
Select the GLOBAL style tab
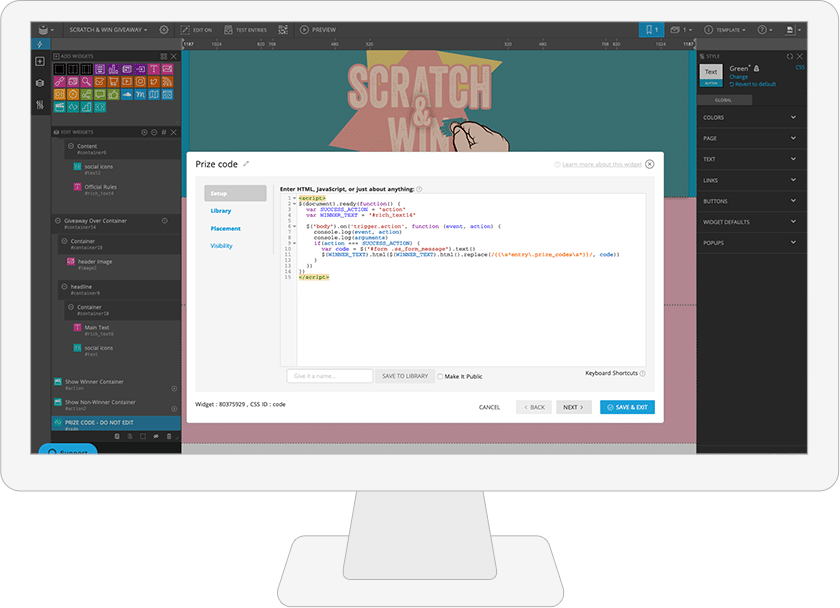click(724, 100)
